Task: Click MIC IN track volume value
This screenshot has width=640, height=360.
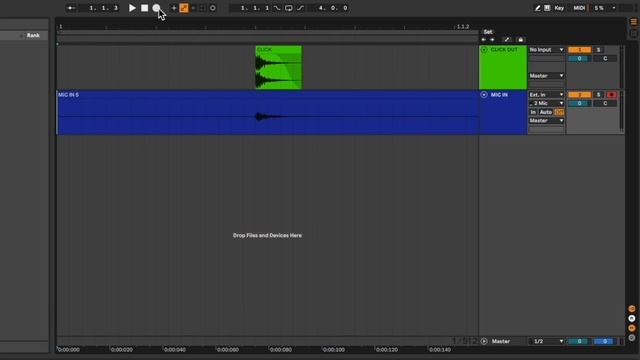Action: coord(579,103)
